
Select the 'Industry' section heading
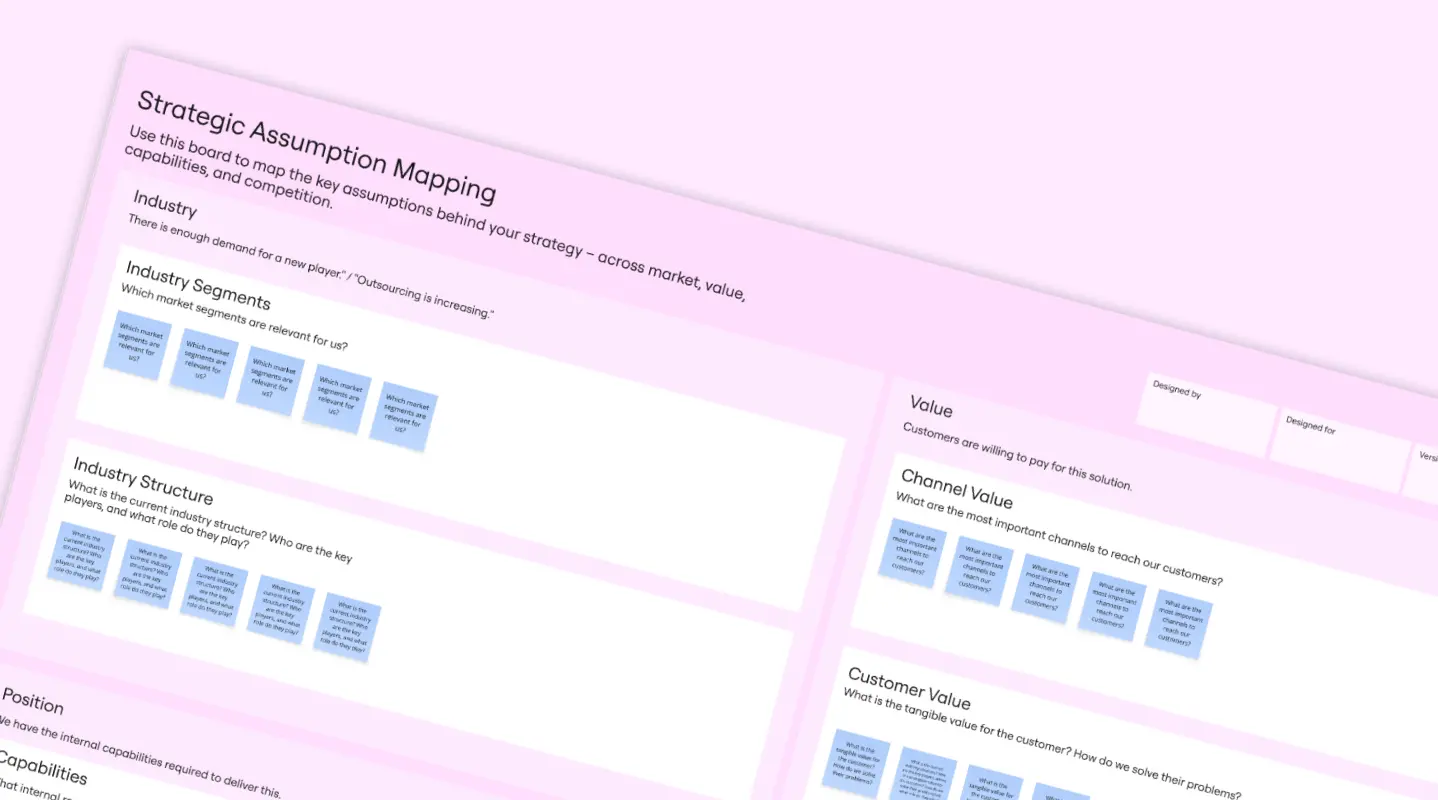click(x=165, y=205)
